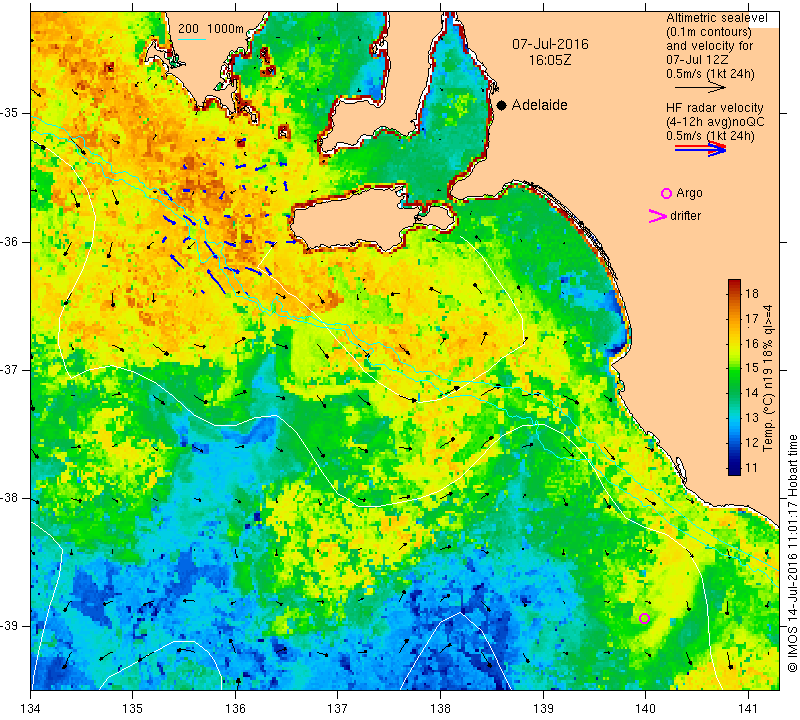Viewport: 800px width, 720px height.
Task: Click the 'HF radar velocity' legend title
Action: click(x=714, y=108)
